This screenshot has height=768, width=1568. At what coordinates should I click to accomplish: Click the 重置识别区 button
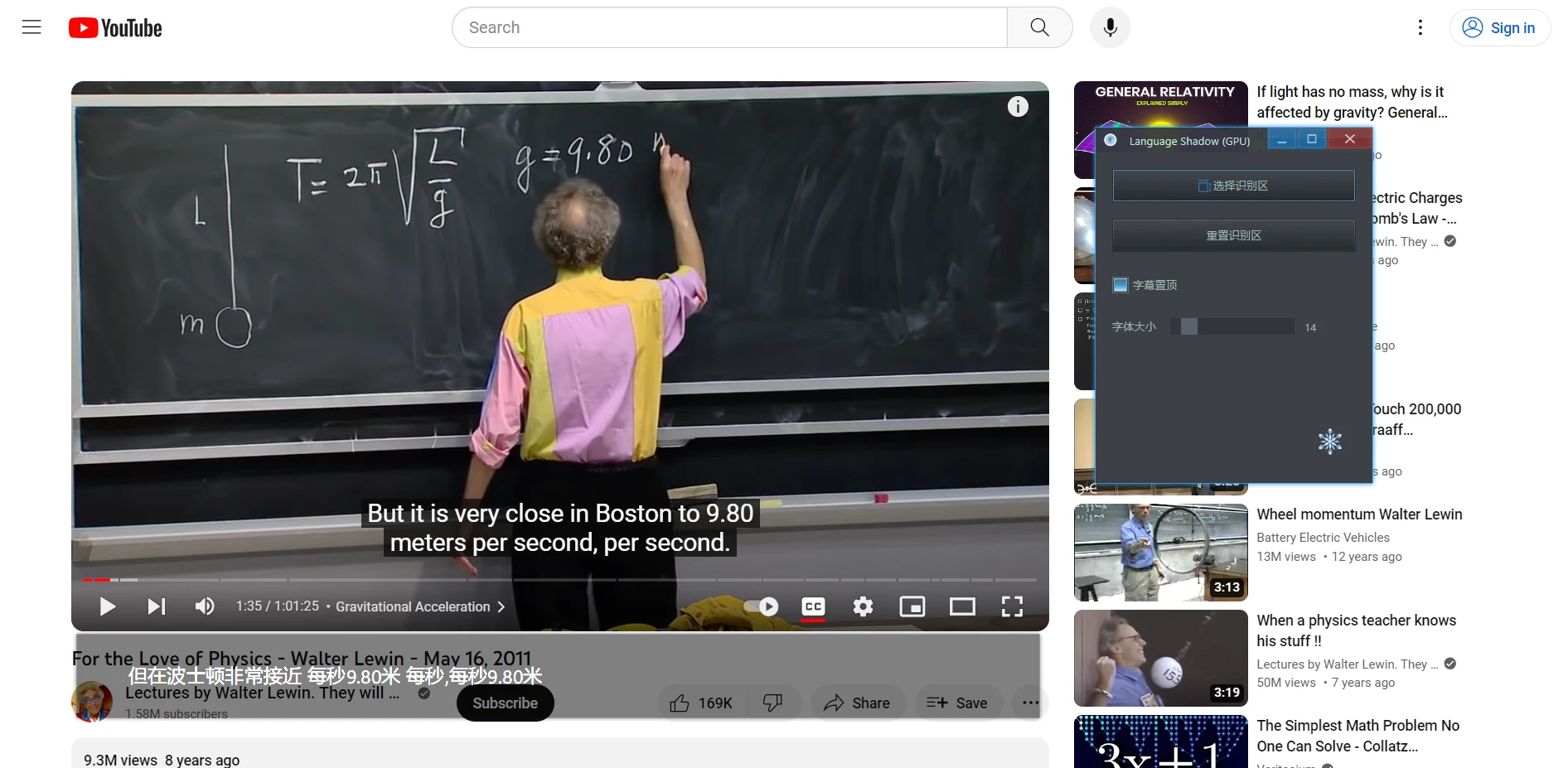(x=1233, y=235)
